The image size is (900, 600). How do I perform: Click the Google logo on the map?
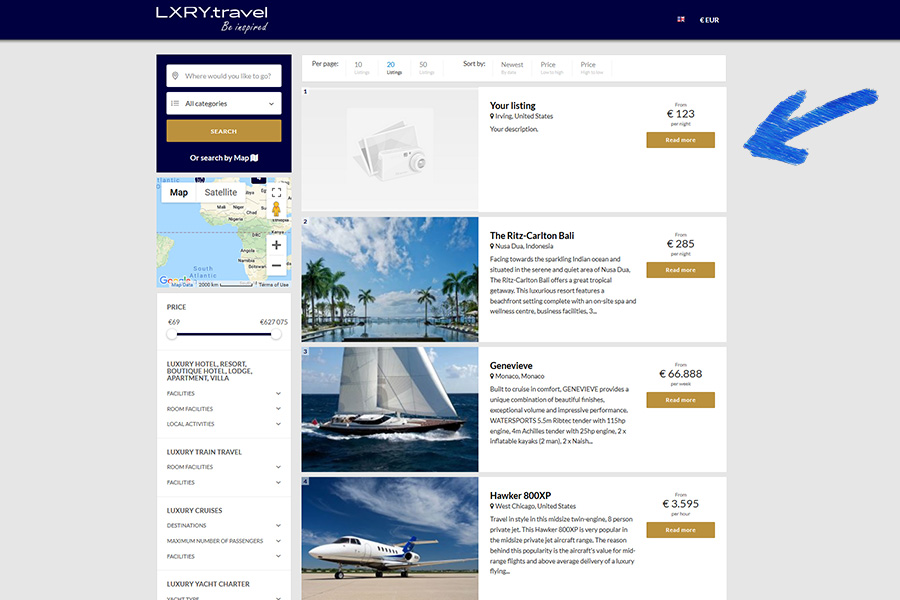tap(174, 280)
